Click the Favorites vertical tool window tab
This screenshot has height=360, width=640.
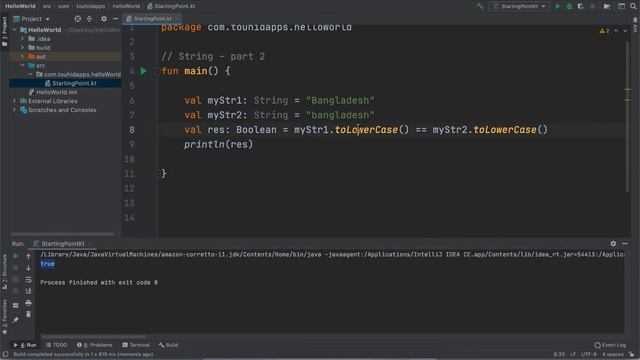(4, 316)
